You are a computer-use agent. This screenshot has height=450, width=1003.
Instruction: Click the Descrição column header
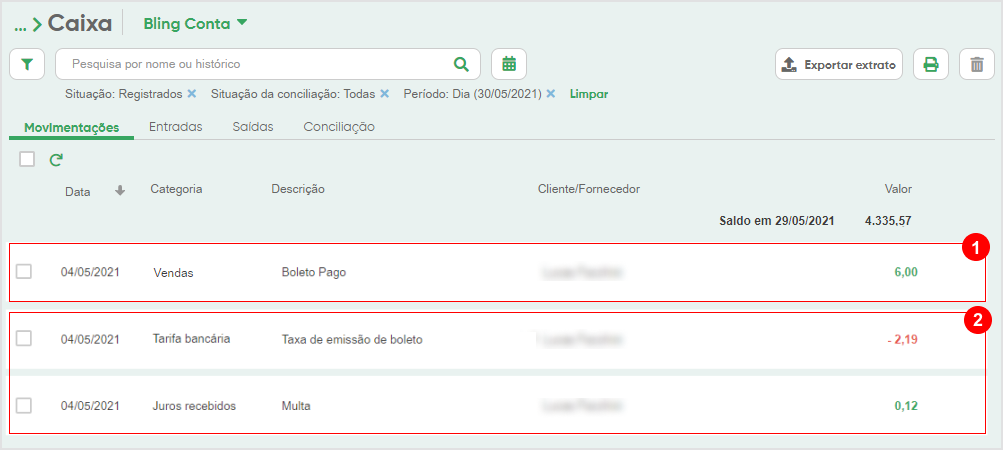pos(298,189)
